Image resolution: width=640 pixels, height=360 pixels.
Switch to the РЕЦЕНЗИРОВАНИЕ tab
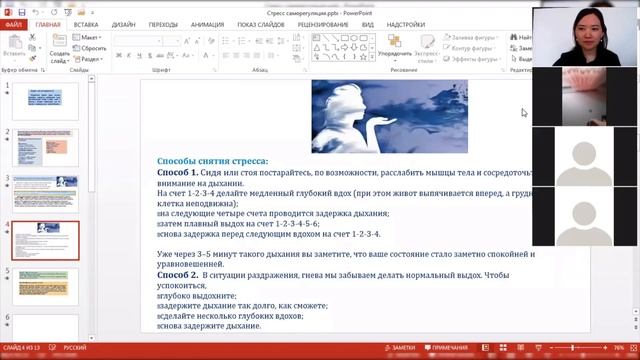(x=323, y=24)
